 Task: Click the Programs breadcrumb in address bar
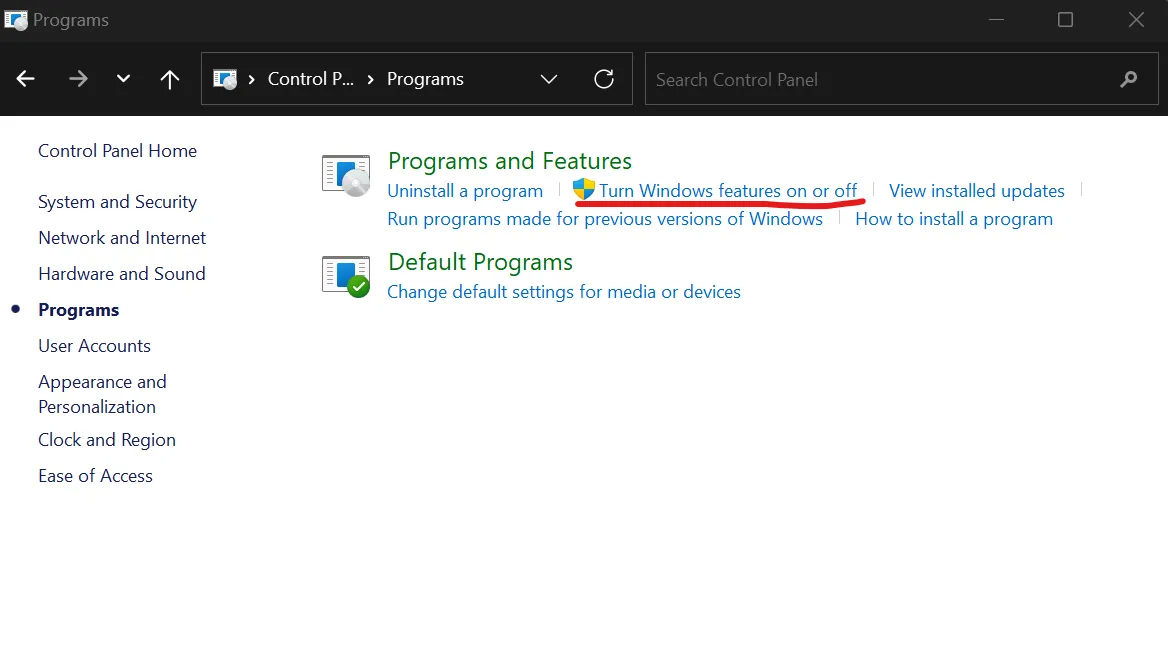425,79
